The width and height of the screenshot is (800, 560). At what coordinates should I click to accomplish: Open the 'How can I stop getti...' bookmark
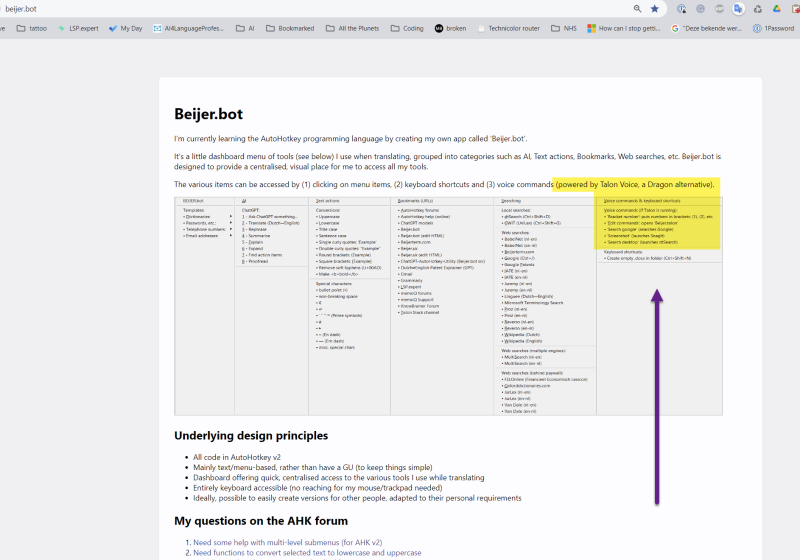click(623, 29)
